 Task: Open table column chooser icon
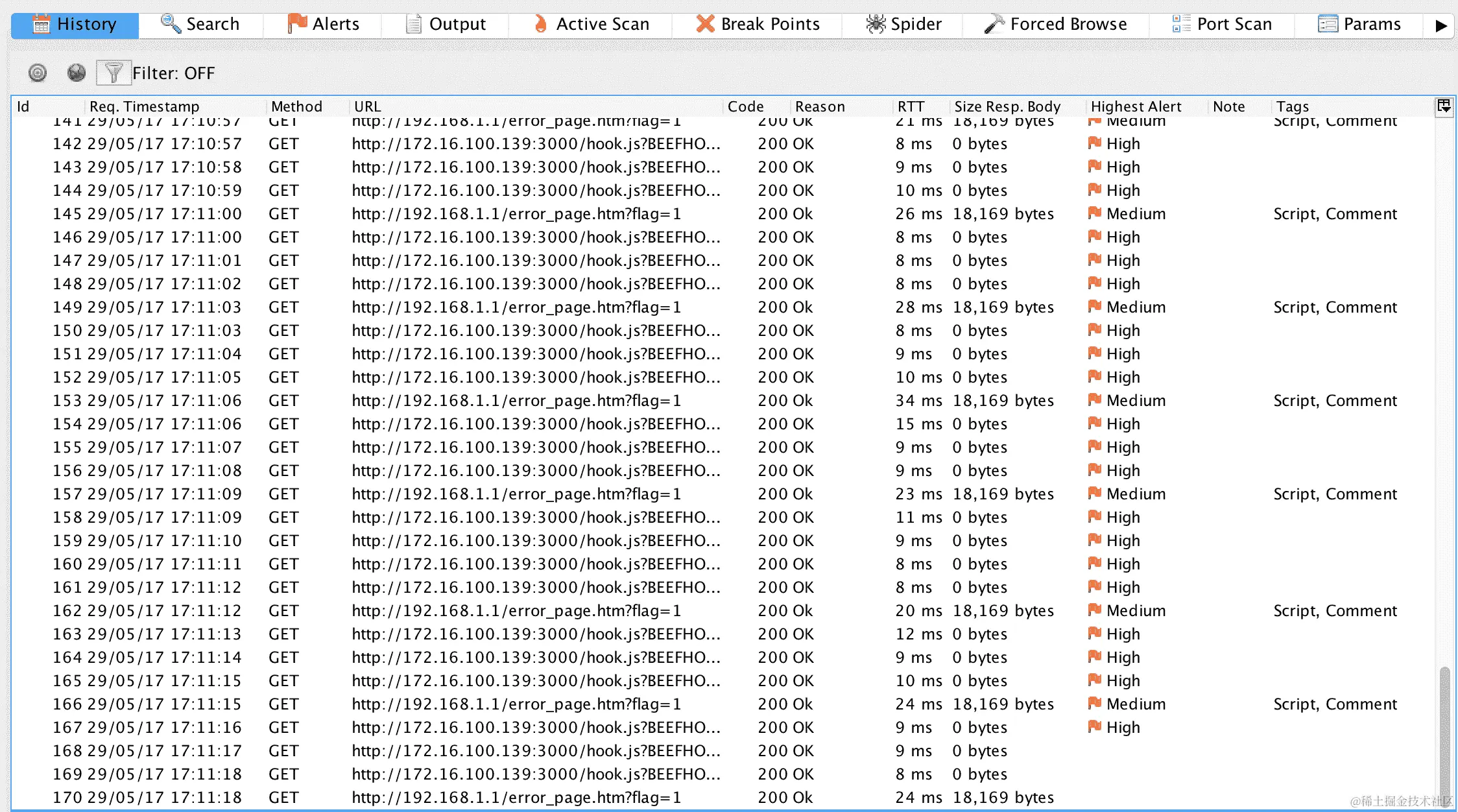point(1444,106)
